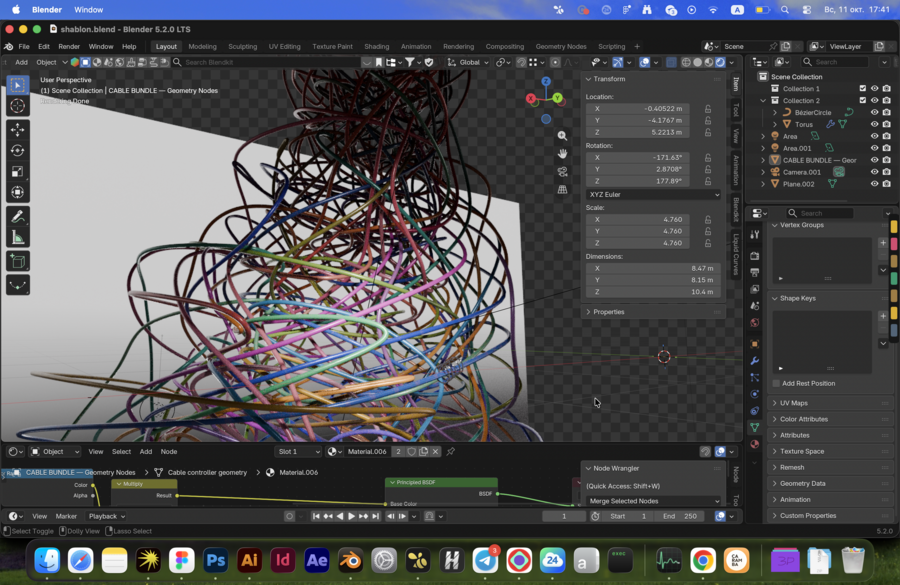The image size is (900, 585).
Task: Toggle visibility of Plane.002 in outliner
Action: pos(875,184)
